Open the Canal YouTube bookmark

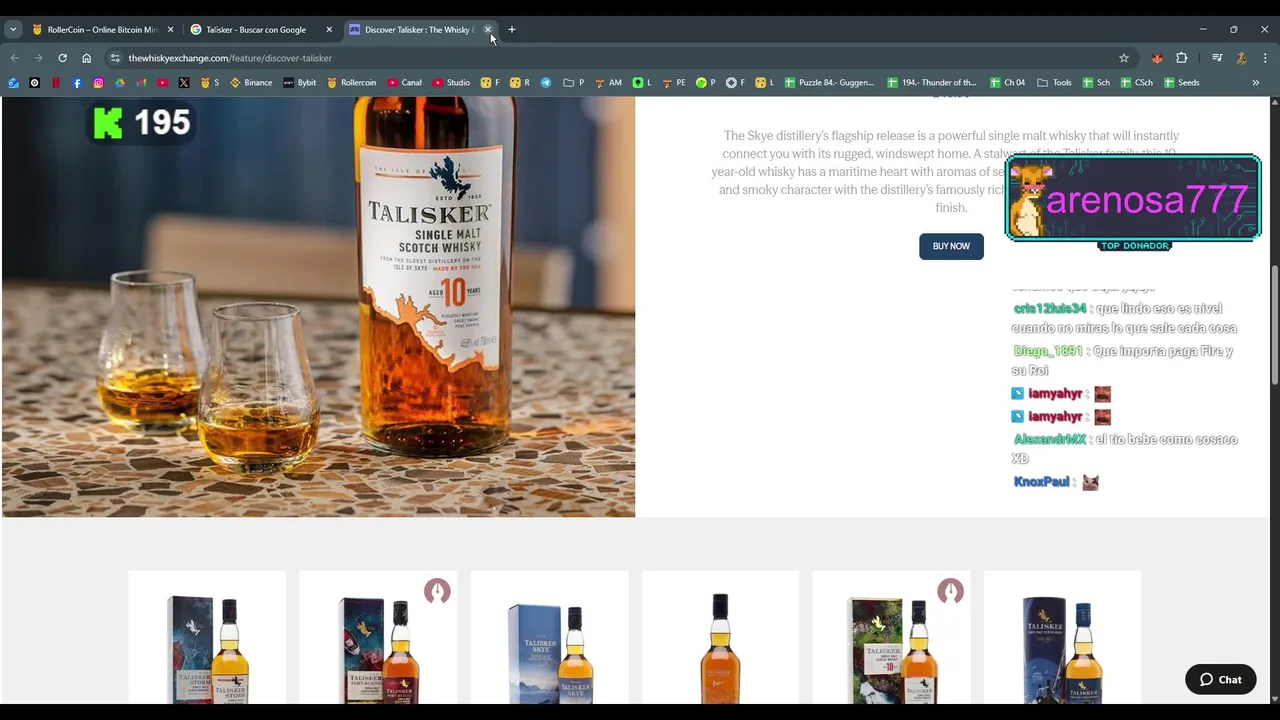point(405,83)
